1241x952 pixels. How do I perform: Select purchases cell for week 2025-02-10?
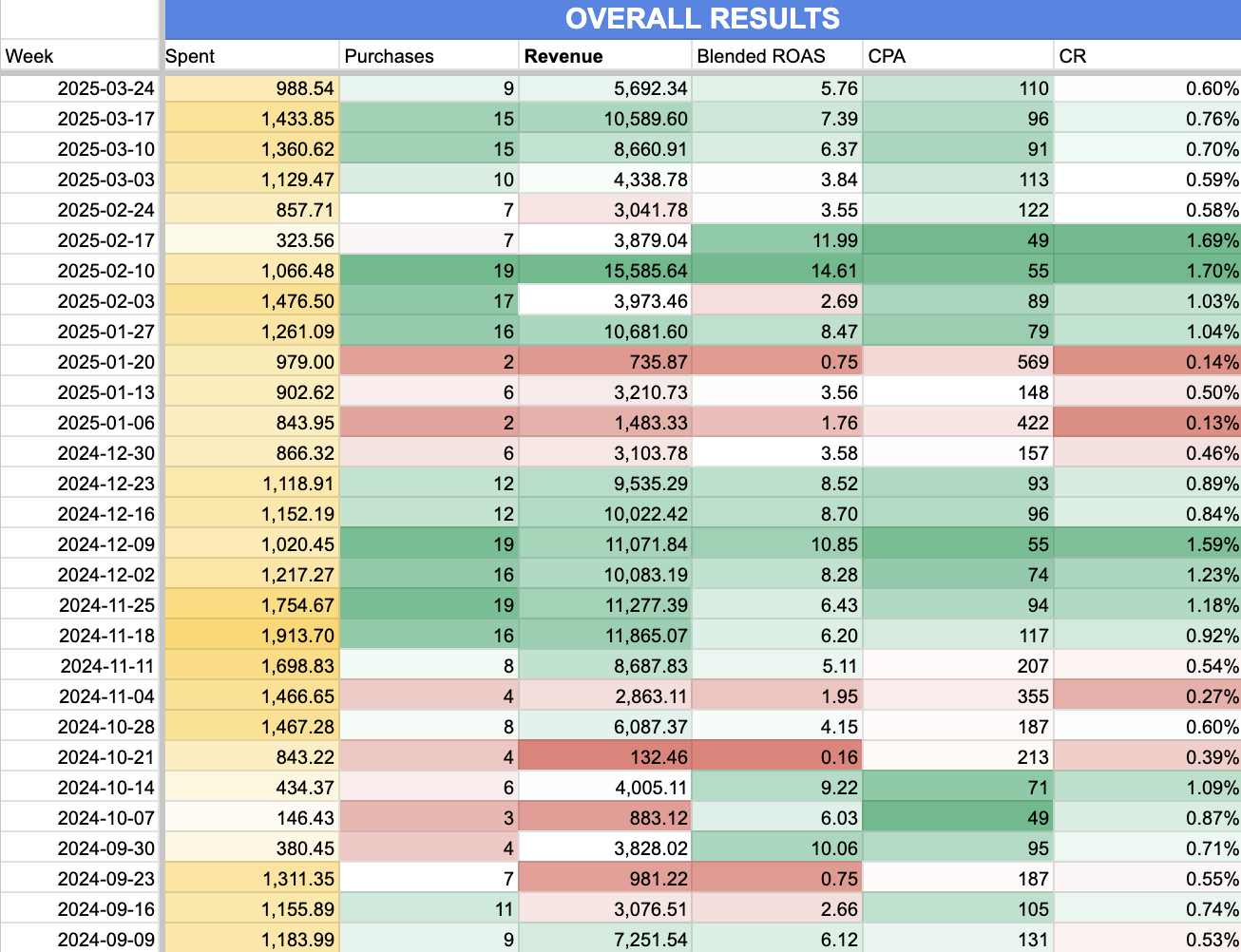pyautogui.click(x=429, y=271)
